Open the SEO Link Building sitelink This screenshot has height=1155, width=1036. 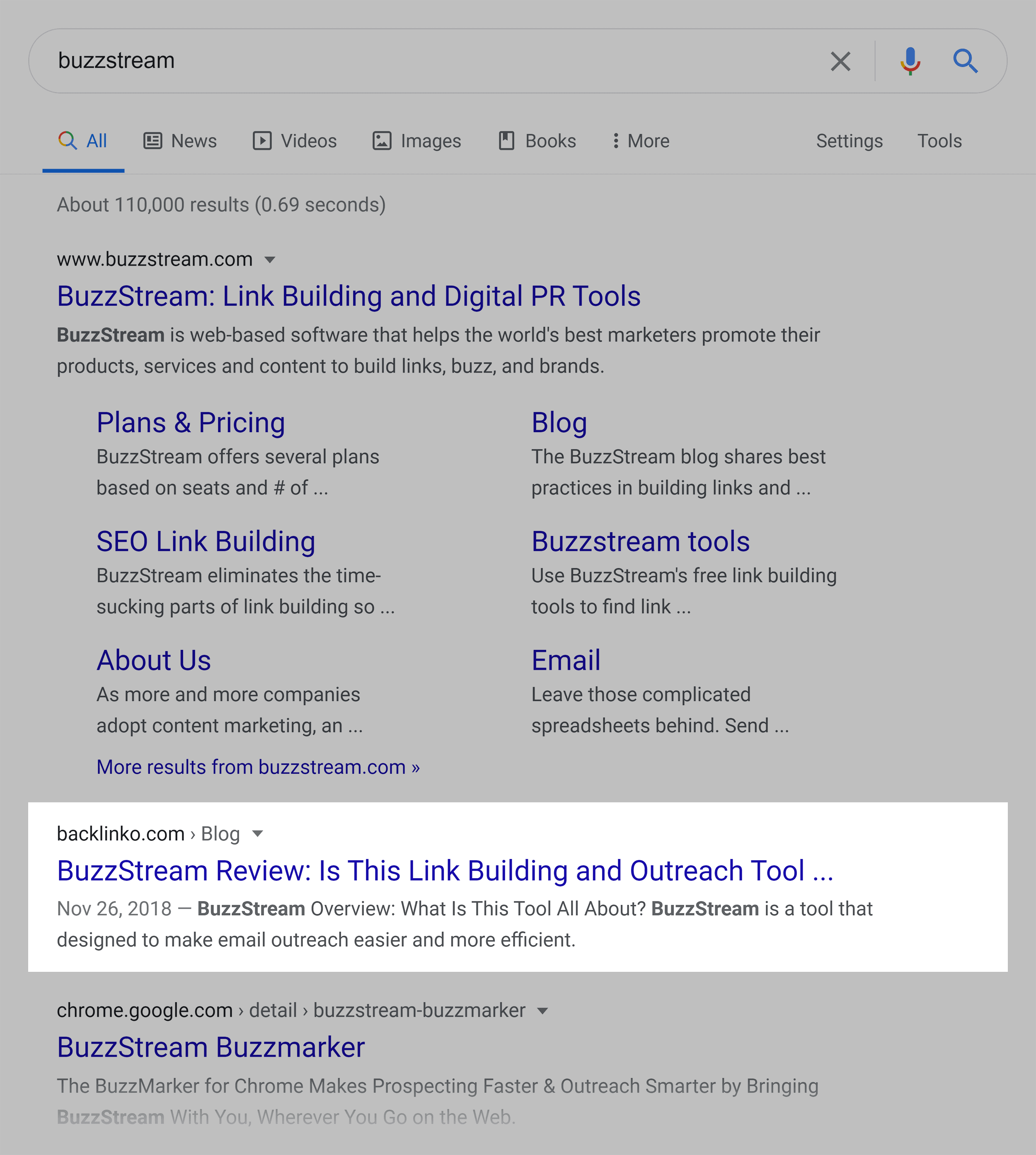(206, 542)
